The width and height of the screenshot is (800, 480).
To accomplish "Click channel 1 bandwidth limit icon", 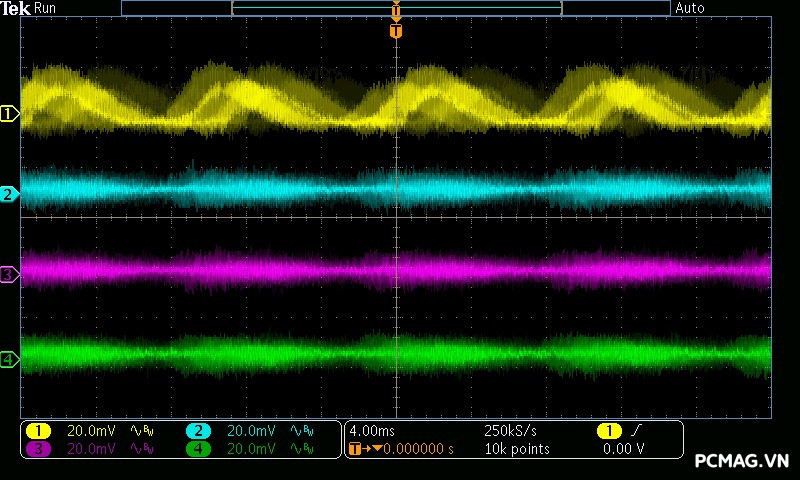I will [x=141, y=431].
